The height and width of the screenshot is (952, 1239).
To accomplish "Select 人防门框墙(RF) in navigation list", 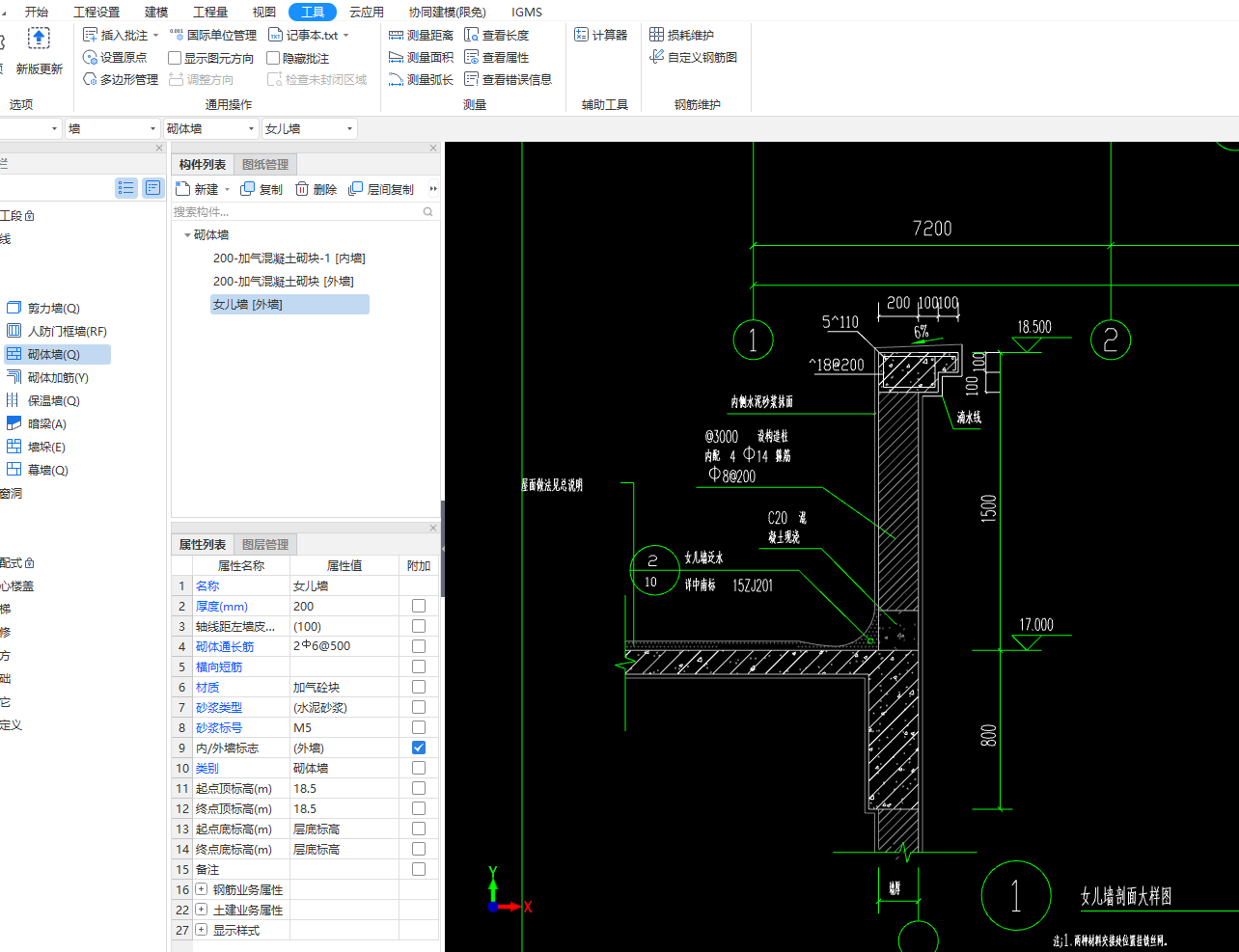I will [x=57, y=332].
